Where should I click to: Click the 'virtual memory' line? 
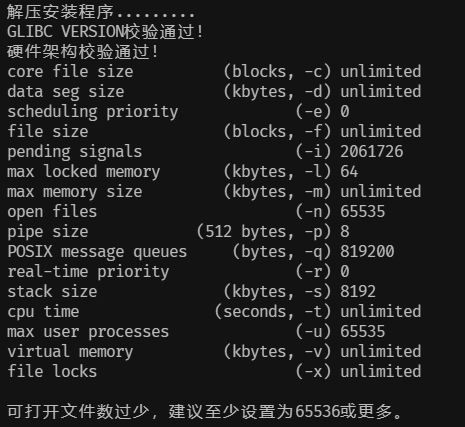coord(214,352)
